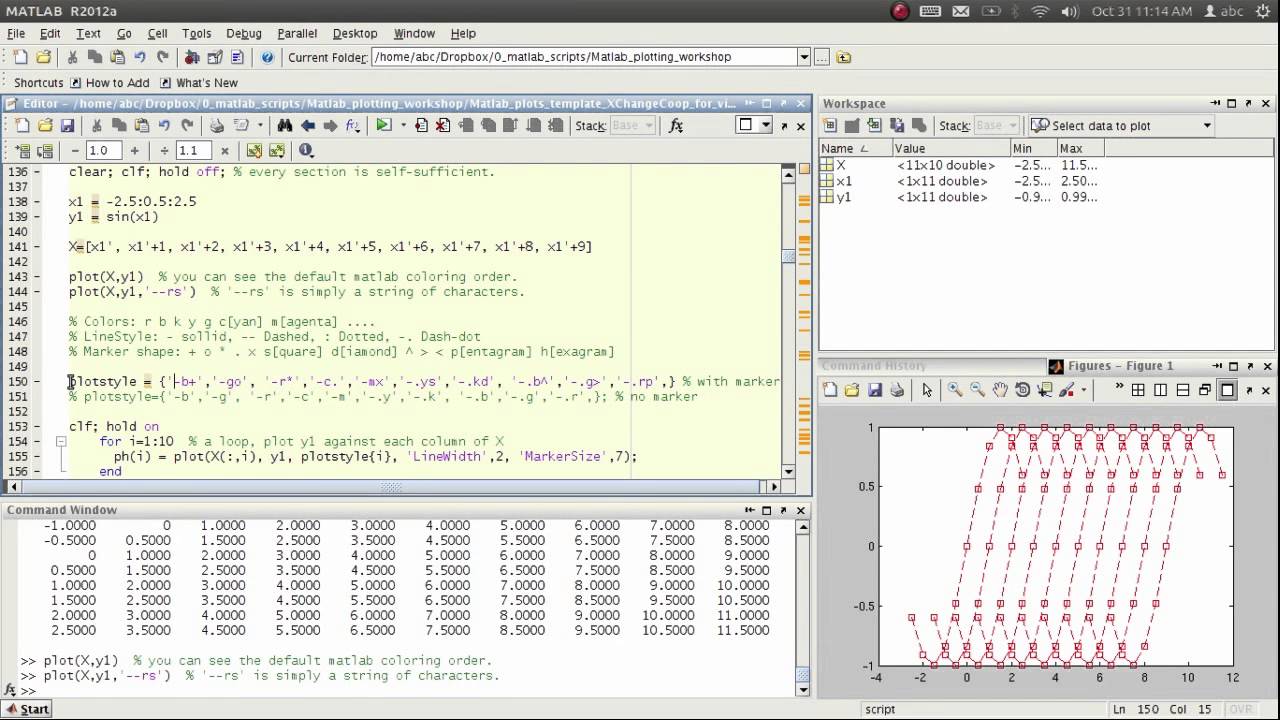The image size is (1280, 720).
Task: Open the Parallel menu
Action: tap(297, 33)
